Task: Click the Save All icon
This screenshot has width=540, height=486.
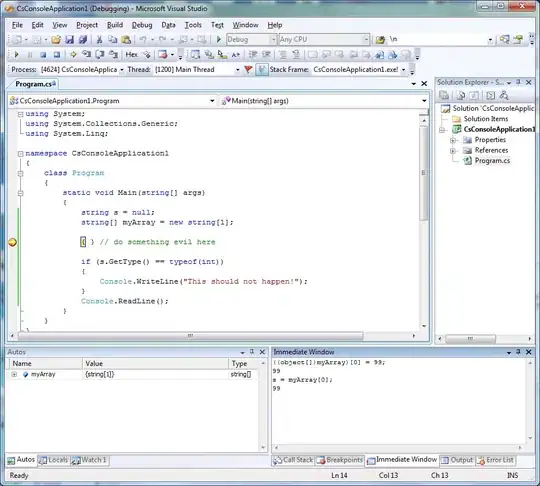Action: coord(83,40)
